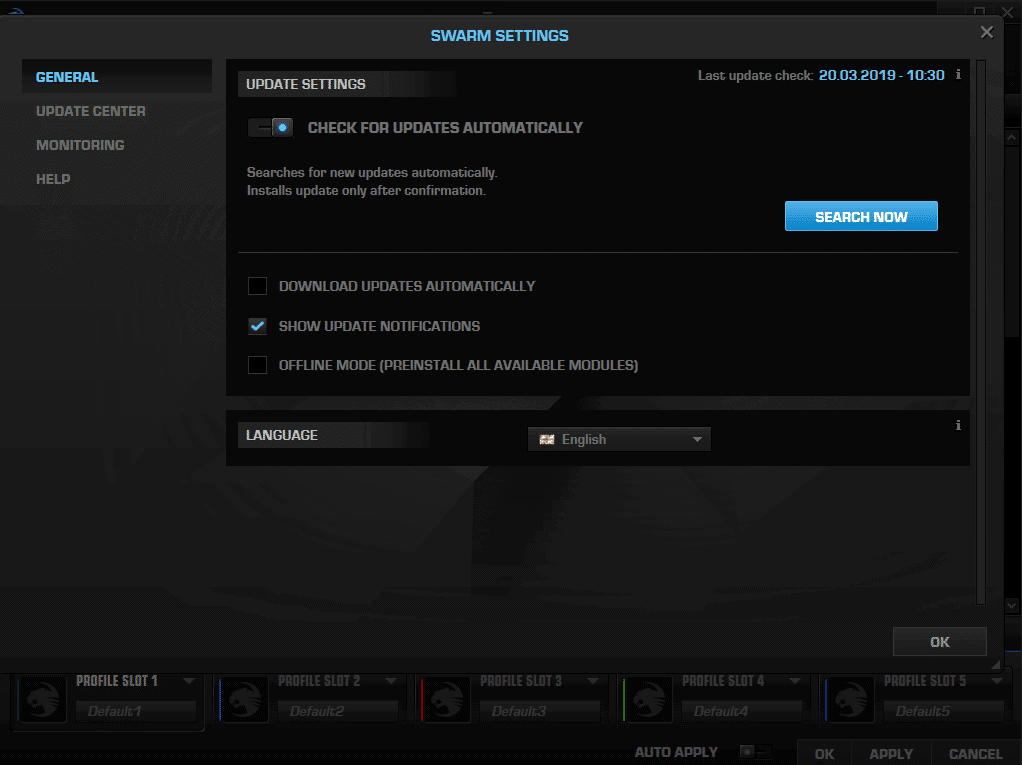This screenshot has height=765, width=1022.
Task: Open the English language dropdown
Action: point(697,438)
